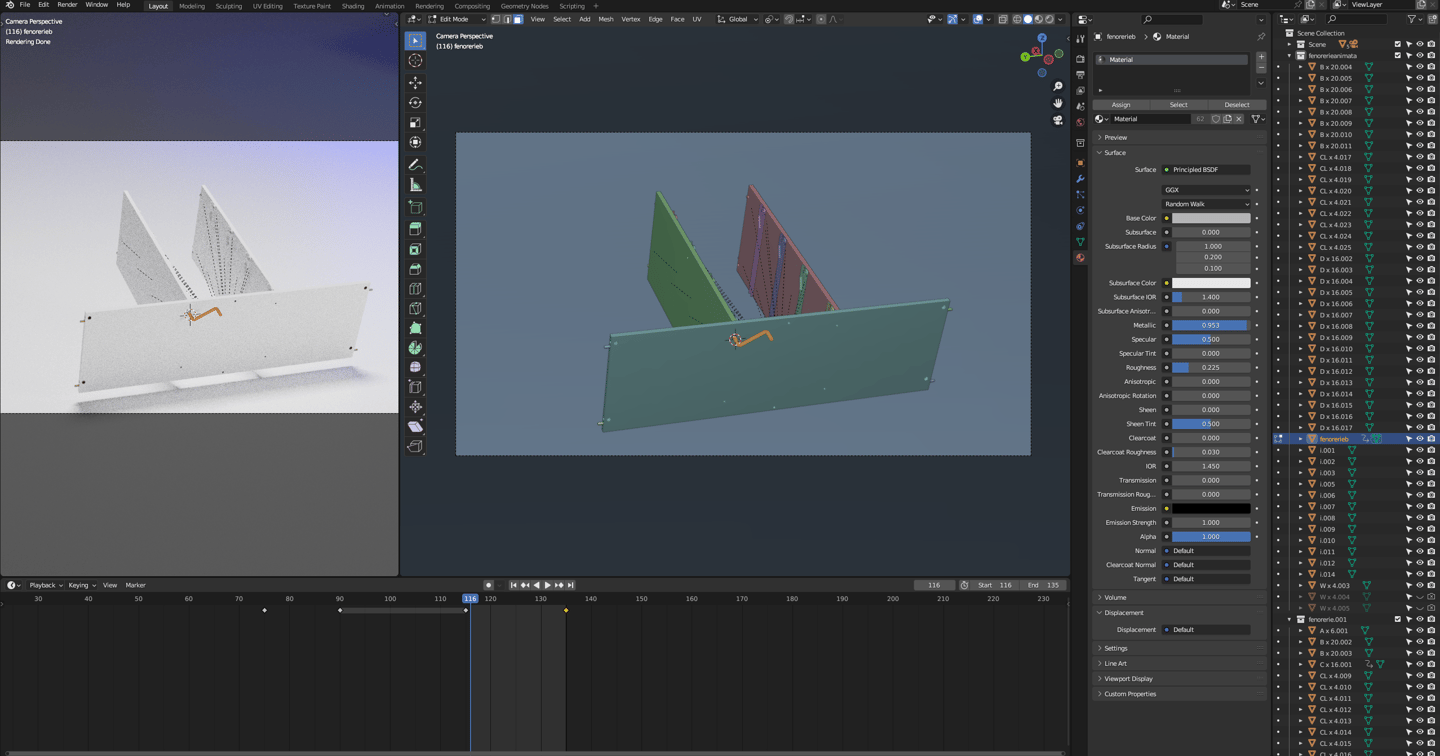Toggle proportional editing in the header
Viewport: 1440px width, 756px height.
tap(800, 19)
